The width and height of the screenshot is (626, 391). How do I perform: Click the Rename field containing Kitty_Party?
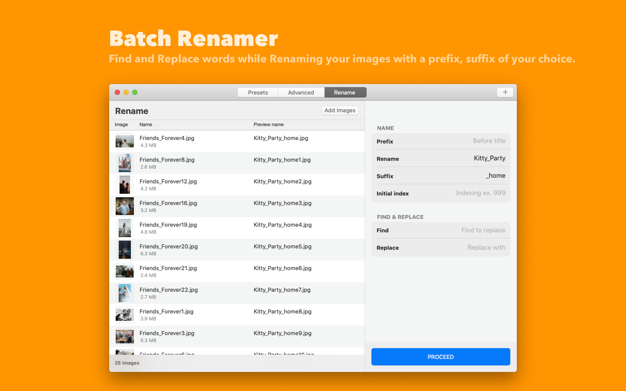tap(441, 159)
